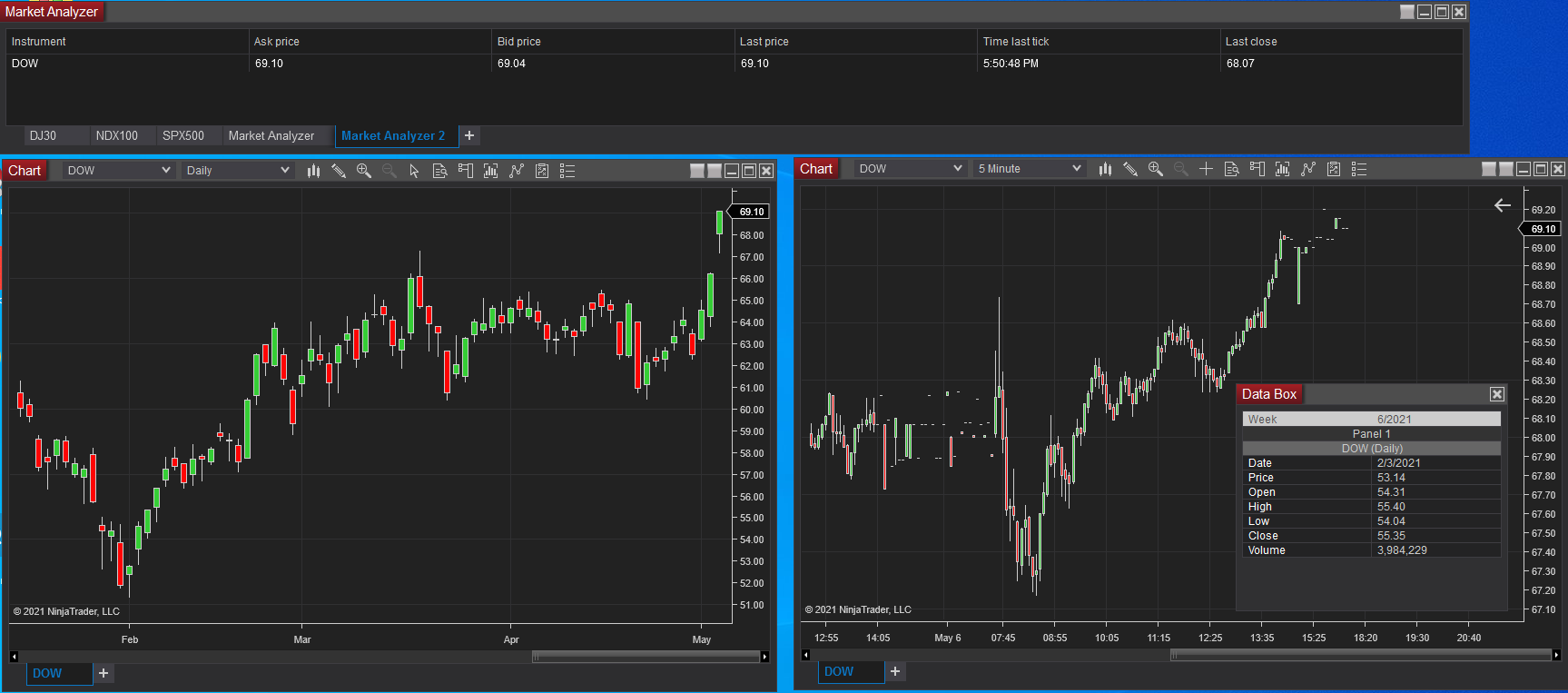This screenshot has width=1568, height=693.
Task: Click the Ask price column header
Action: point(370,42)
